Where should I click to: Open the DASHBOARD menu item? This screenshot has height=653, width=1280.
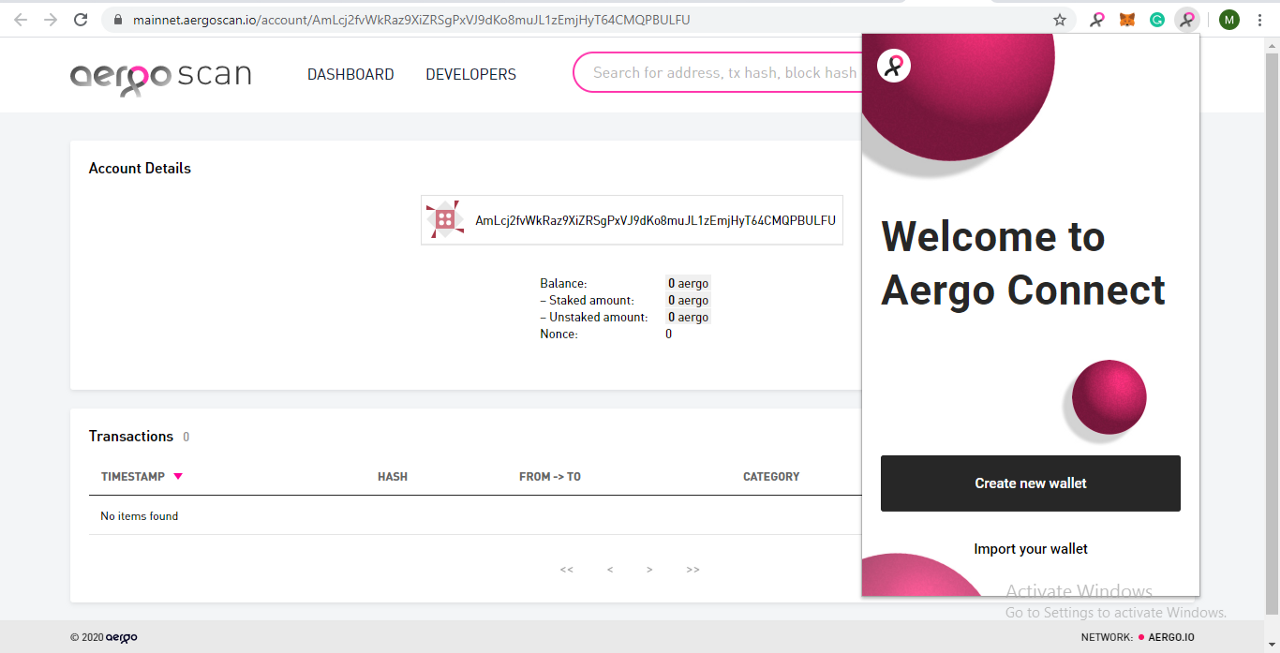(x=350, y=74)
